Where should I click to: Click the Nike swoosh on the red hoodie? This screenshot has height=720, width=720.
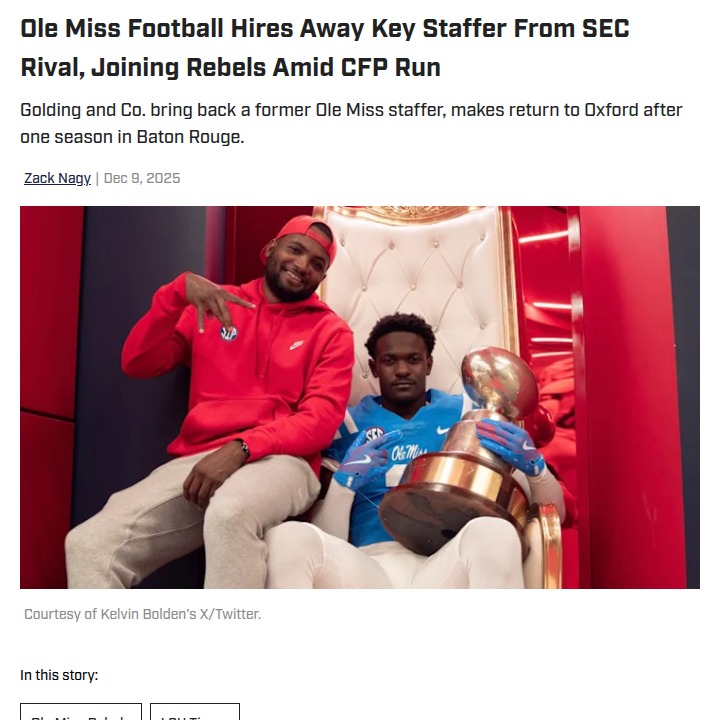tap(297, 345)
